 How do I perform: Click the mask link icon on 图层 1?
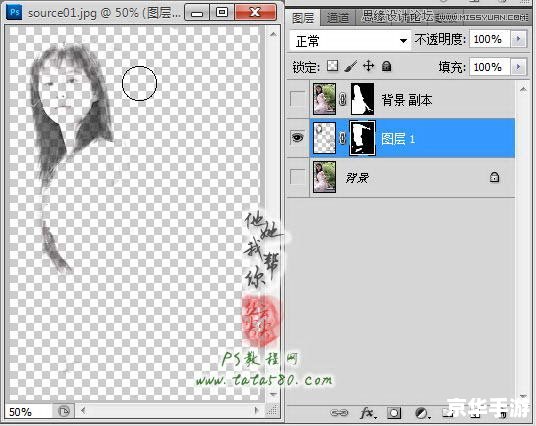coord(342,138)
